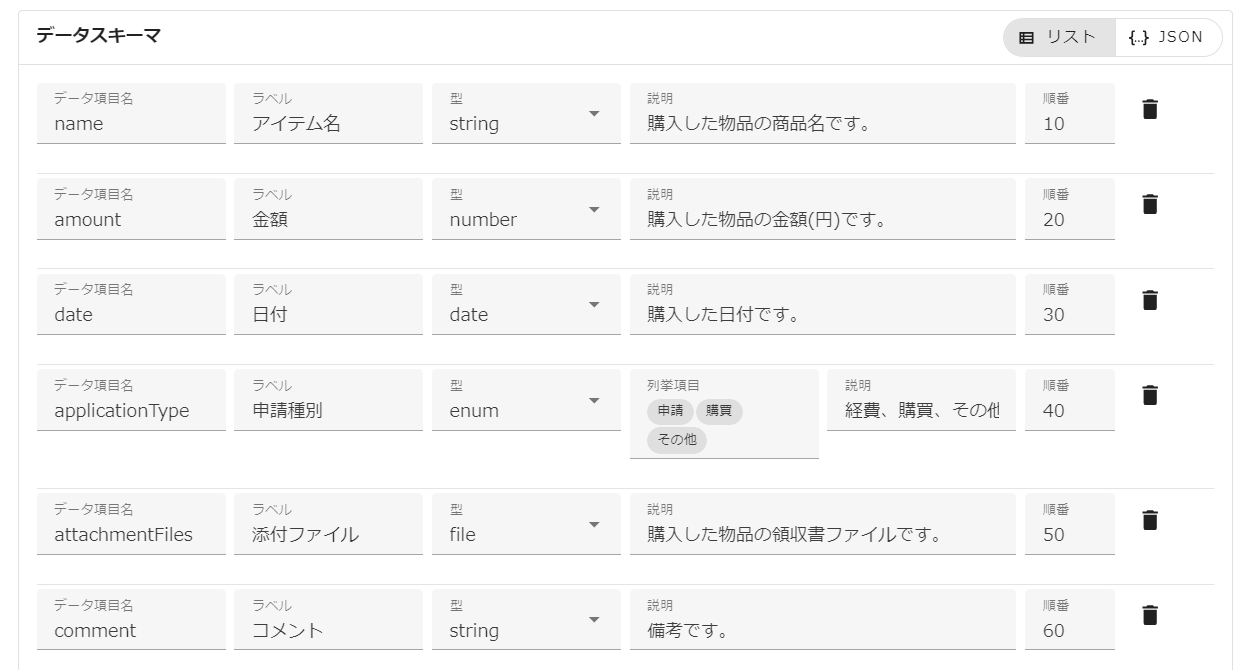
Task: Open the type dropdown showing number
Action: click(x=526, y=210)
